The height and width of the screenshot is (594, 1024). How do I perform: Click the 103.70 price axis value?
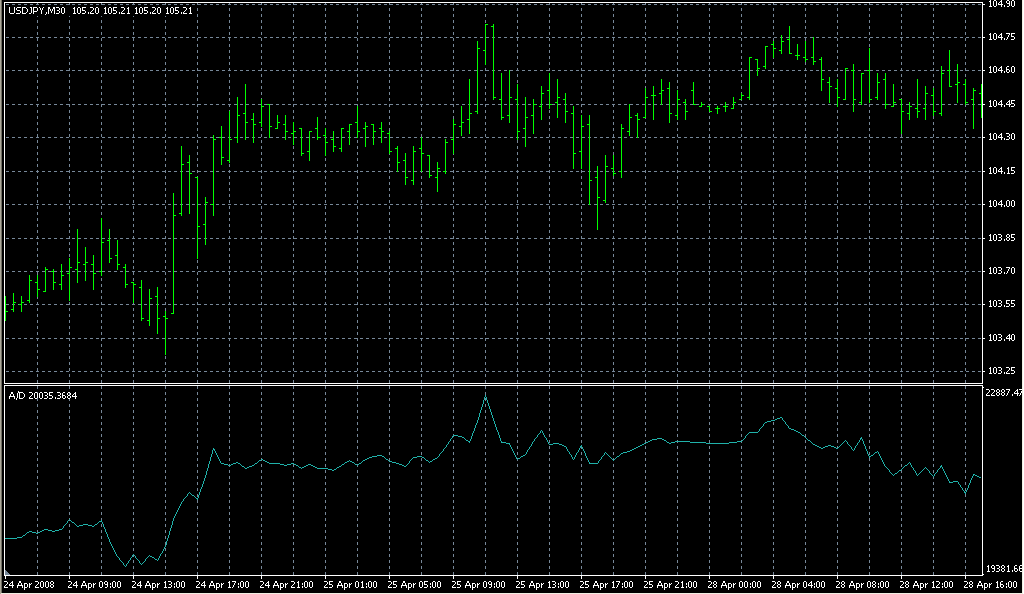1001,271
